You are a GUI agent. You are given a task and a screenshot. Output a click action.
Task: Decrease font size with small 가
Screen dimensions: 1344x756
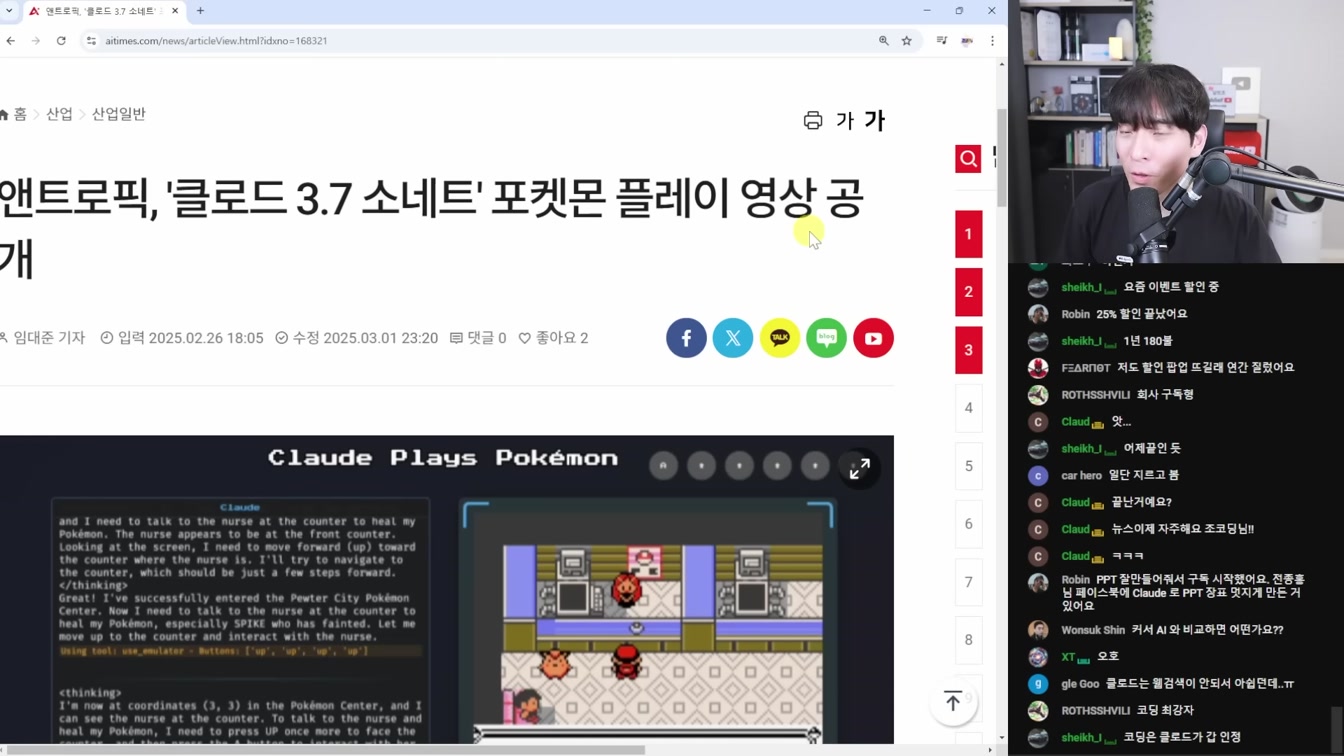click(x=845, y=121)
